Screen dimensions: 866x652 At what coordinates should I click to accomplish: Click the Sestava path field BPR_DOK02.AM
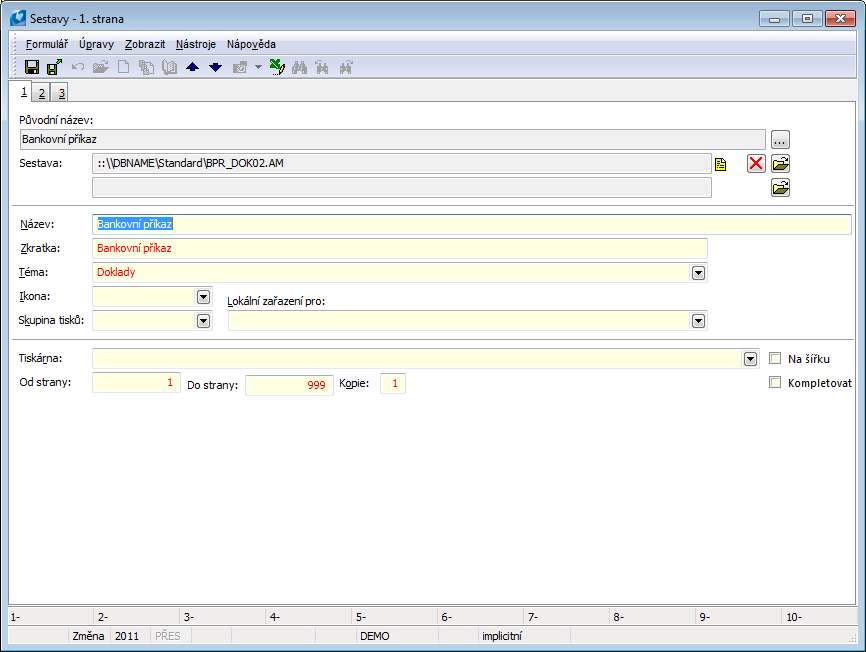click(402, 163)
